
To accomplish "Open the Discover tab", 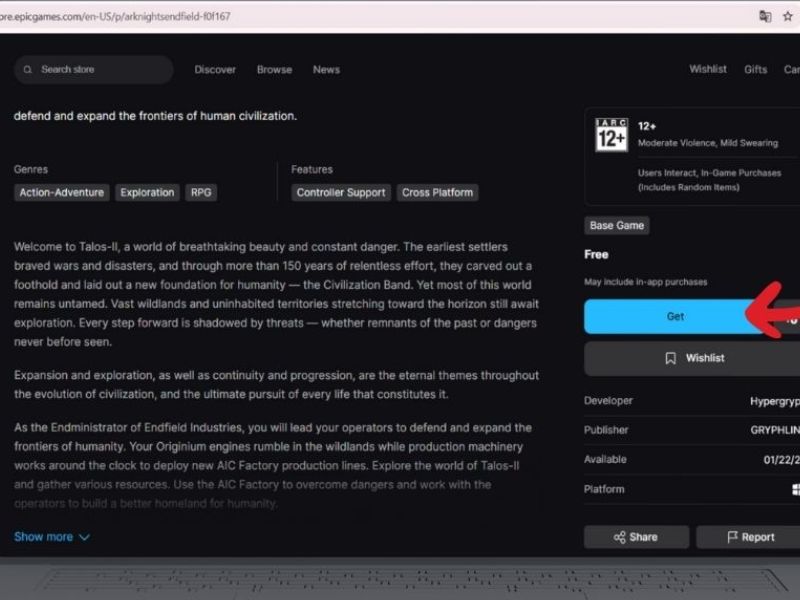I will pyautogui.click(x=215, y=70).
